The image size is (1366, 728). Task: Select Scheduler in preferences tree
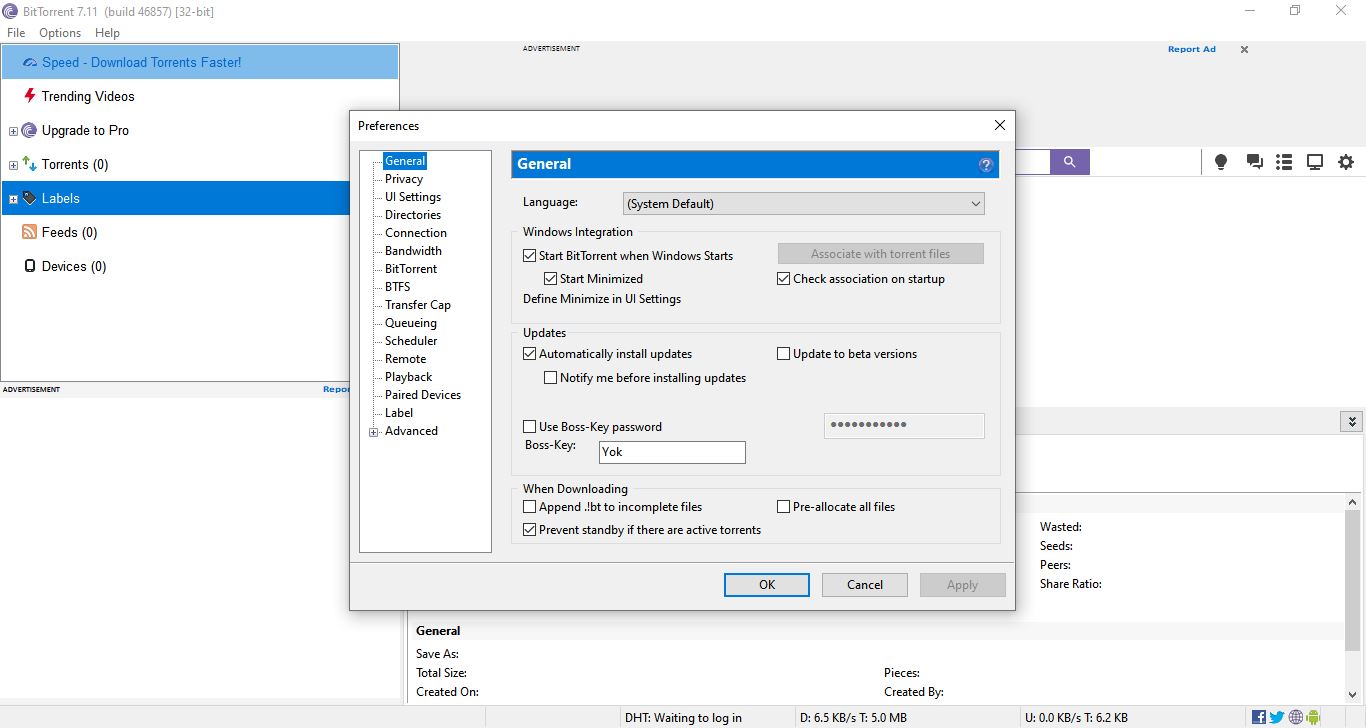[x=411, y=341]
